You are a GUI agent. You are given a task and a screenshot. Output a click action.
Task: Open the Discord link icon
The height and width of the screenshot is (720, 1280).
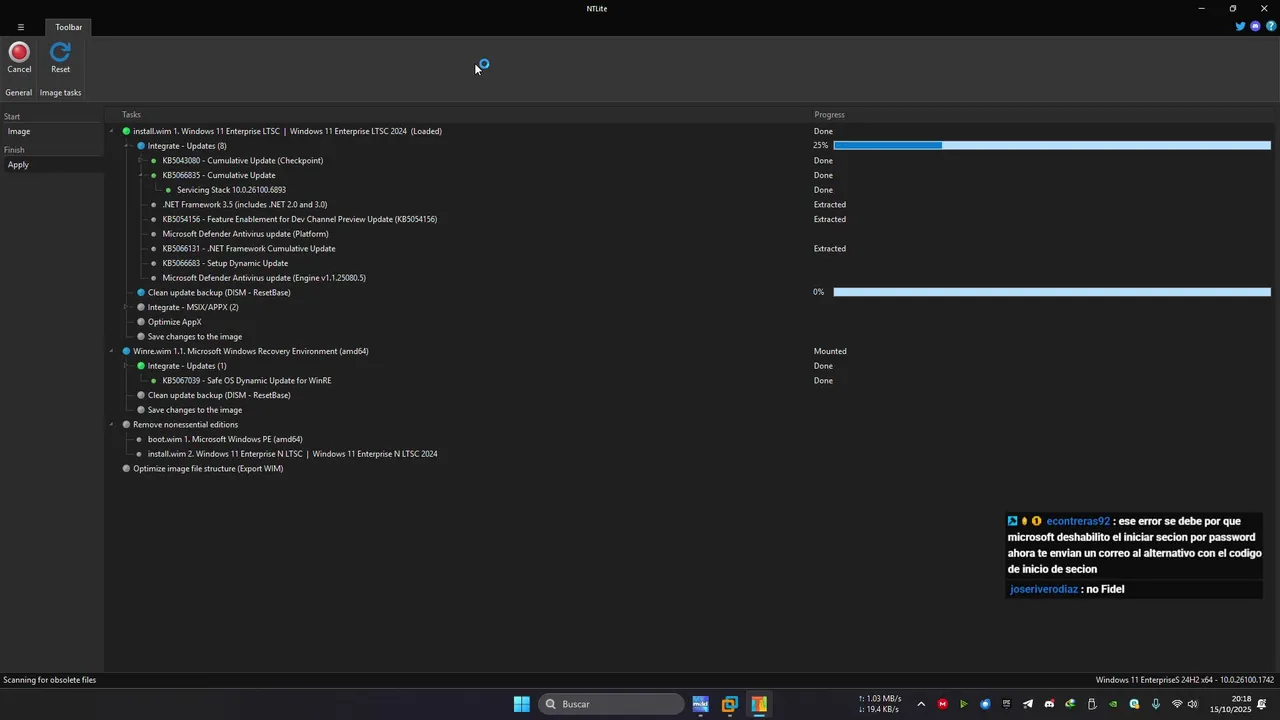tap(1256, 26)
